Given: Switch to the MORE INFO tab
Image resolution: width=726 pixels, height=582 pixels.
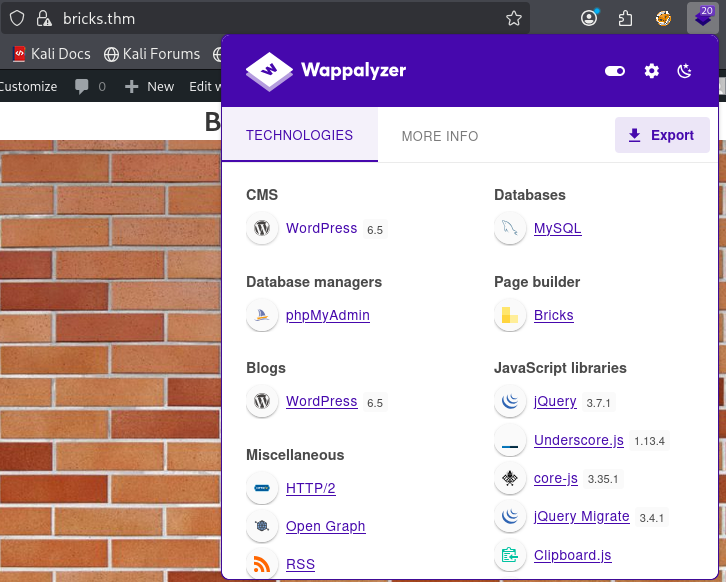Looking at the screenshot, I should pos(440,136).
